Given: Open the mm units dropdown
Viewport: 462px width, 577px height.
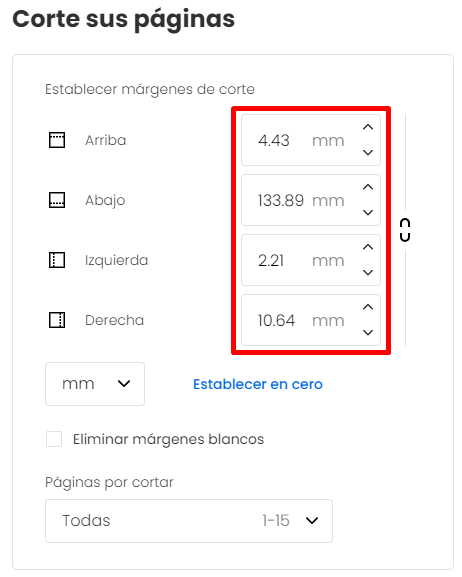Looking at the screenshot, I should (x=95, y=384).
